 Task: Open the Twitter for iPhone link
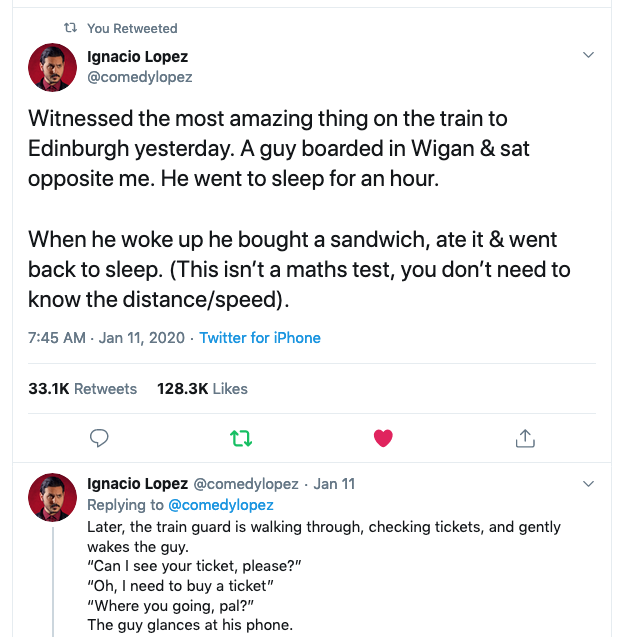coord(260,338)
